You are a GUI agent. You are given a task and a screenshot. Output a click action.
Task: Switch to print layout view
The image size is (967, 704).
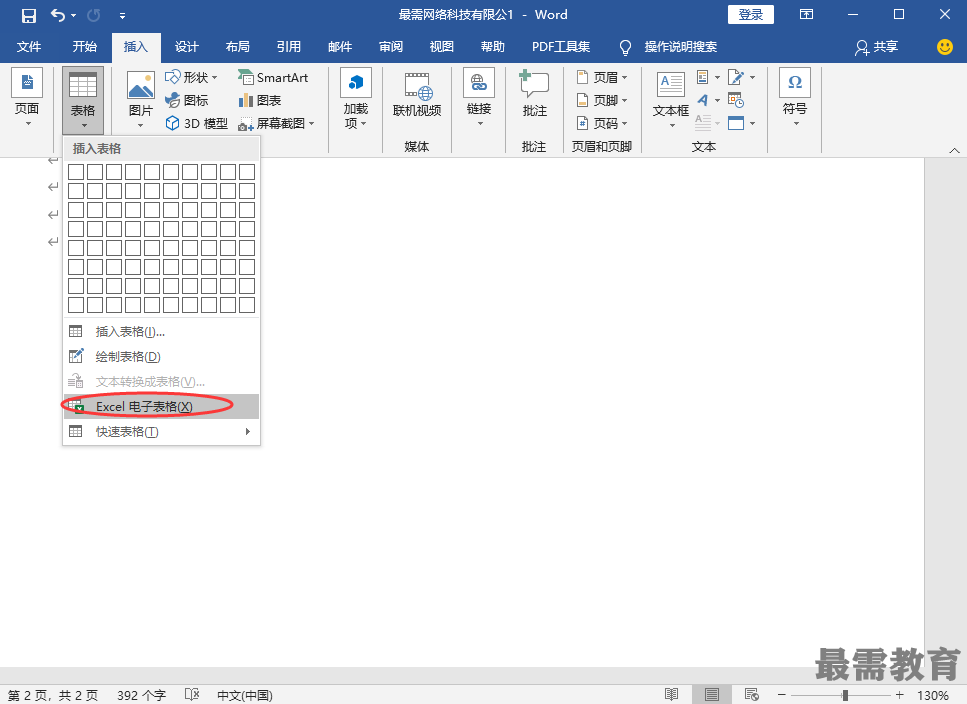[x=712, y=695]
